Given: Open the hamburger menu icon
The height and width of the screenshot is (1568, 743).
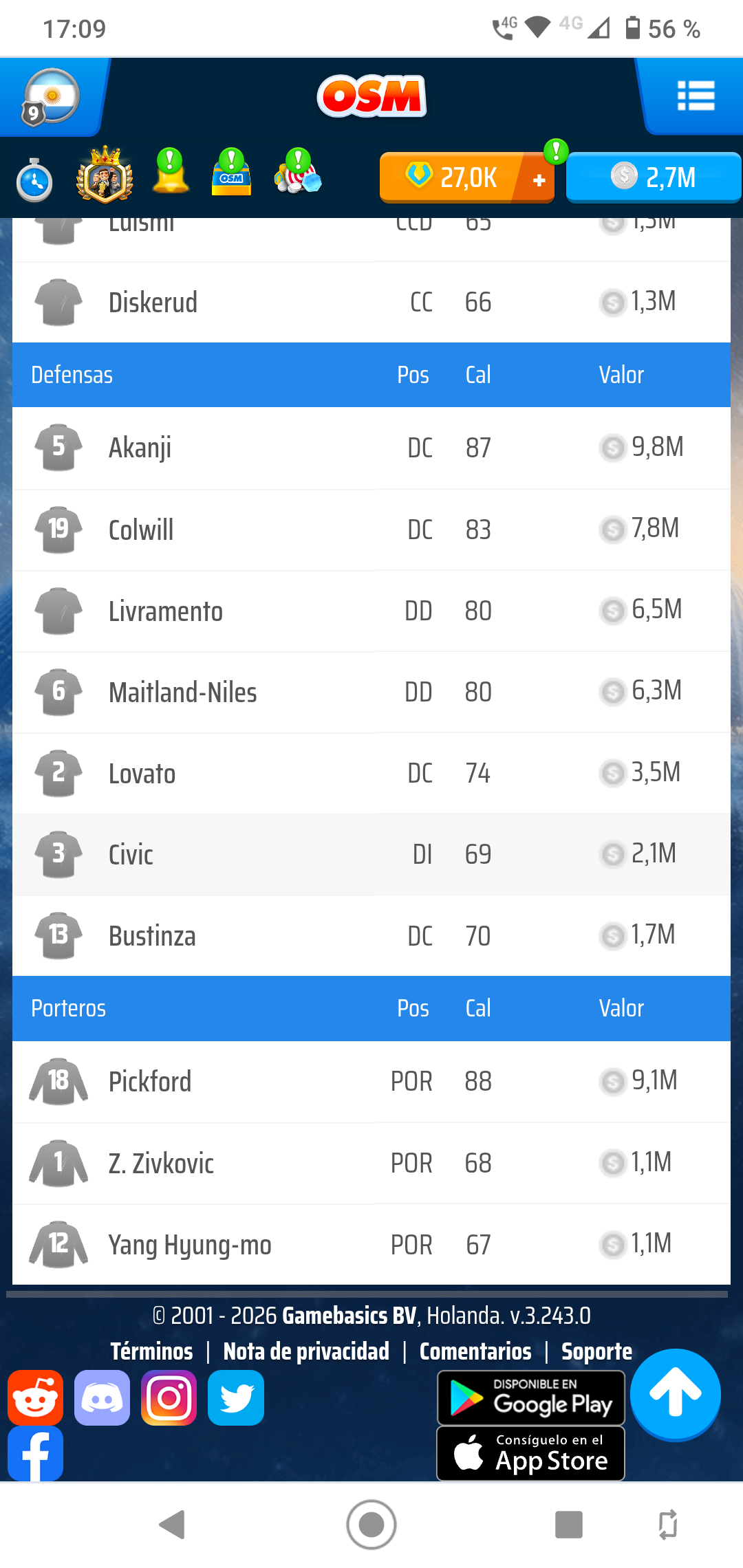Looking at the screenshot, I should 696,96.
